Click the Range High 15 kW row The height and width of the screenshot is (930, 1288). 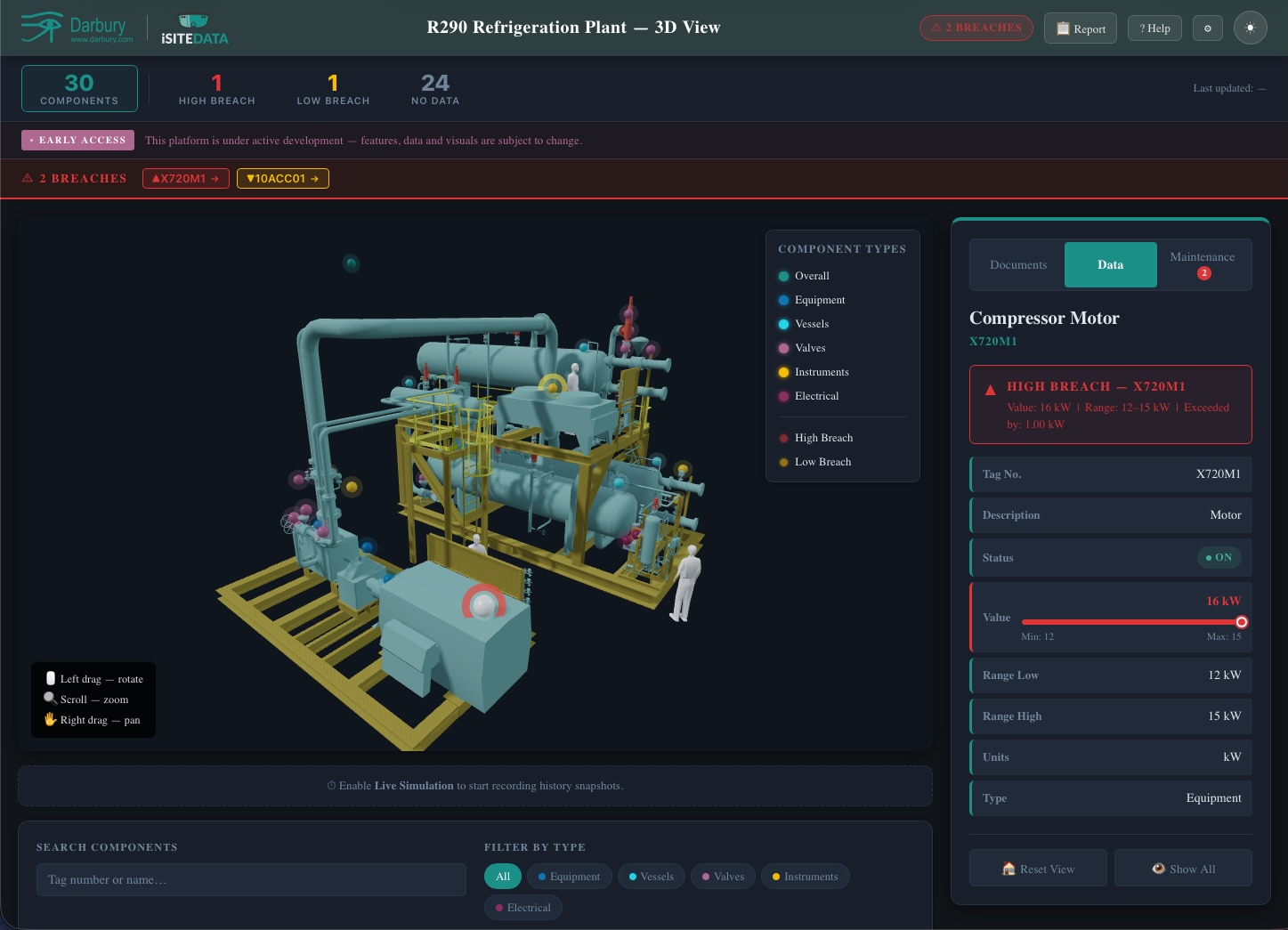(1111, 716)
